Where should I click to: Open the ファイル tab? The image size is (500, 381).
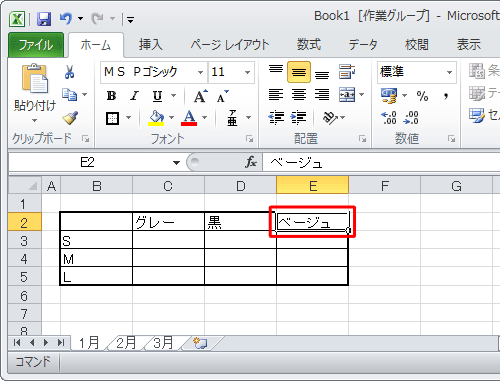click(x=36, y=45)
